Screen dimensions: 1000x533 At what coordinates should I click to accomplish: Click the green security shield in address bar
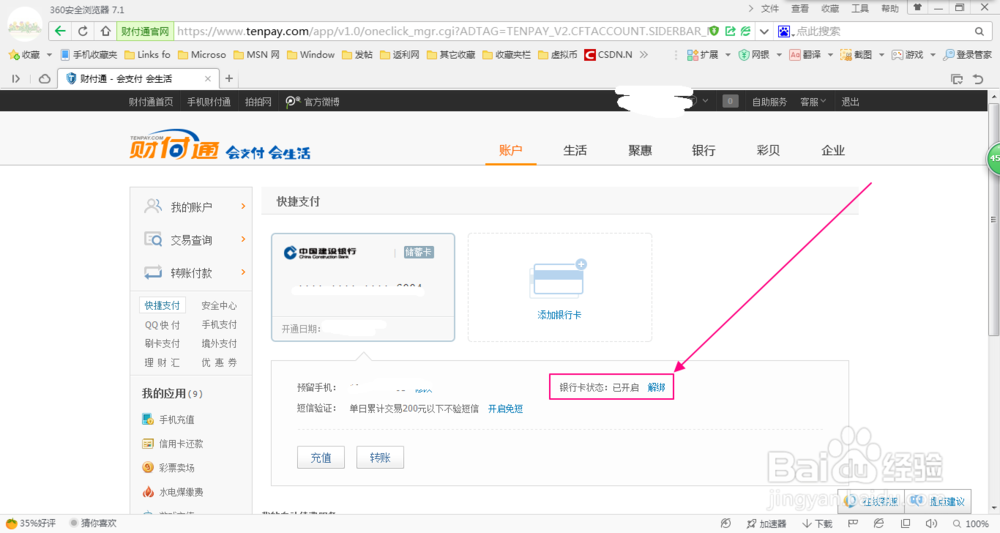coord(714,31)
